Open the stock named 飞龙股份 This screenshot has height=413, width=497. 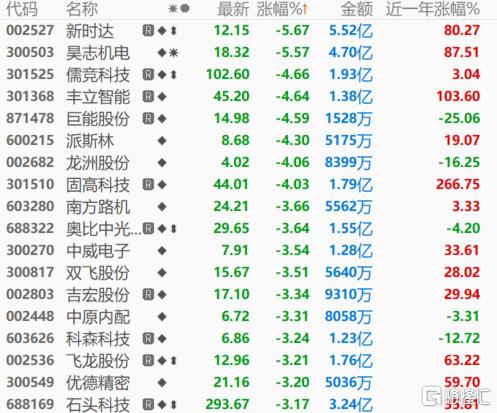click(x=98, y=361)
